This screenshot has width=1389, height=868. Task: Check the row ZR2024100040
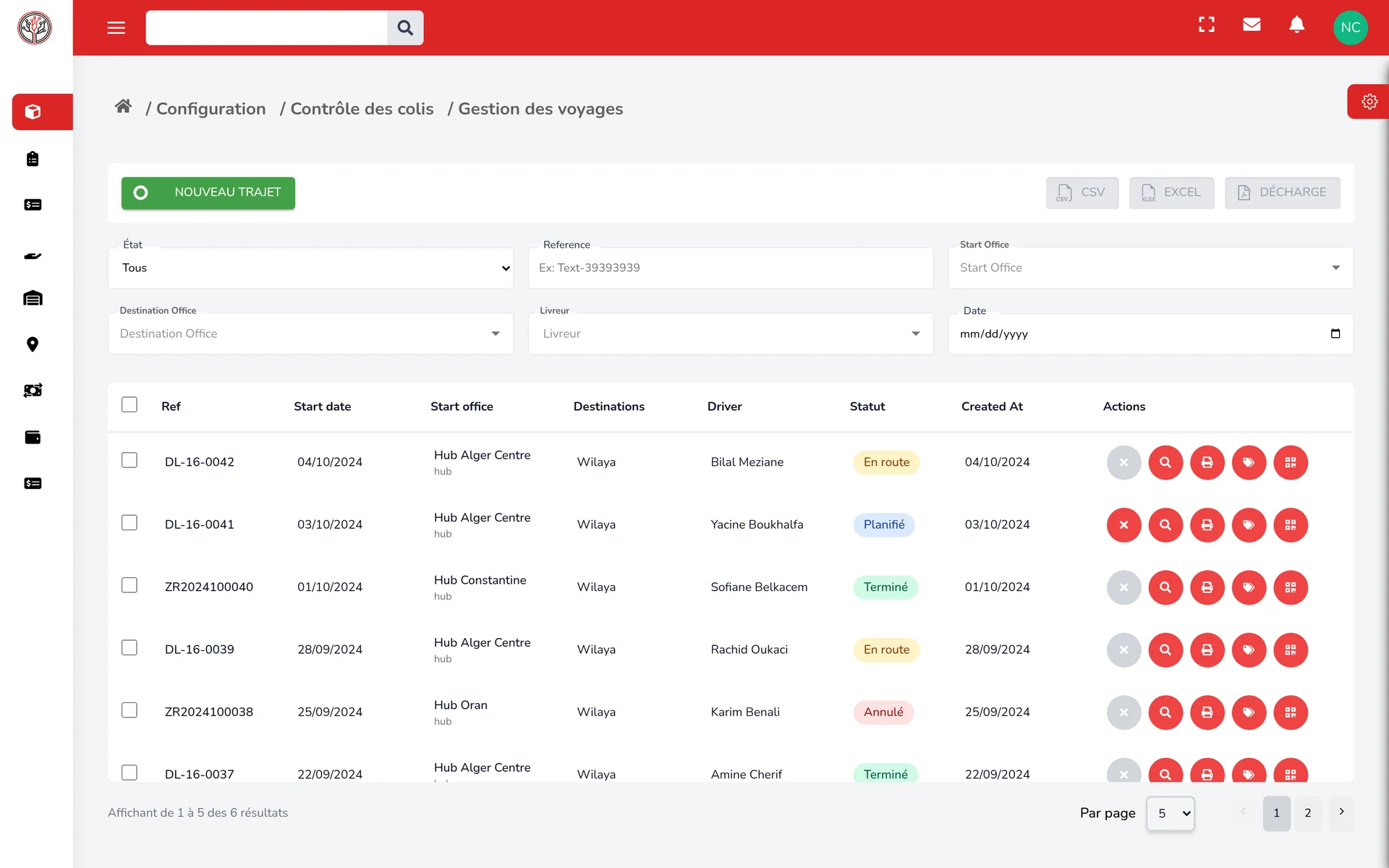[129, 585]
